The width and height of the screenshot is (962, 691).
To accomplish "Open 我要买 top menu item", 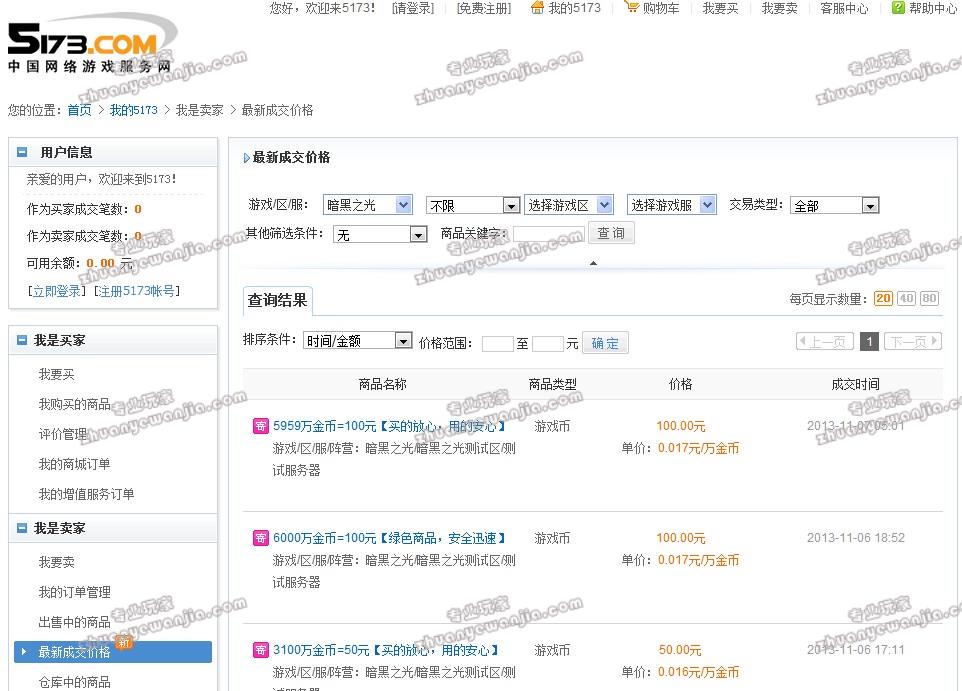I will pos(720,8).
